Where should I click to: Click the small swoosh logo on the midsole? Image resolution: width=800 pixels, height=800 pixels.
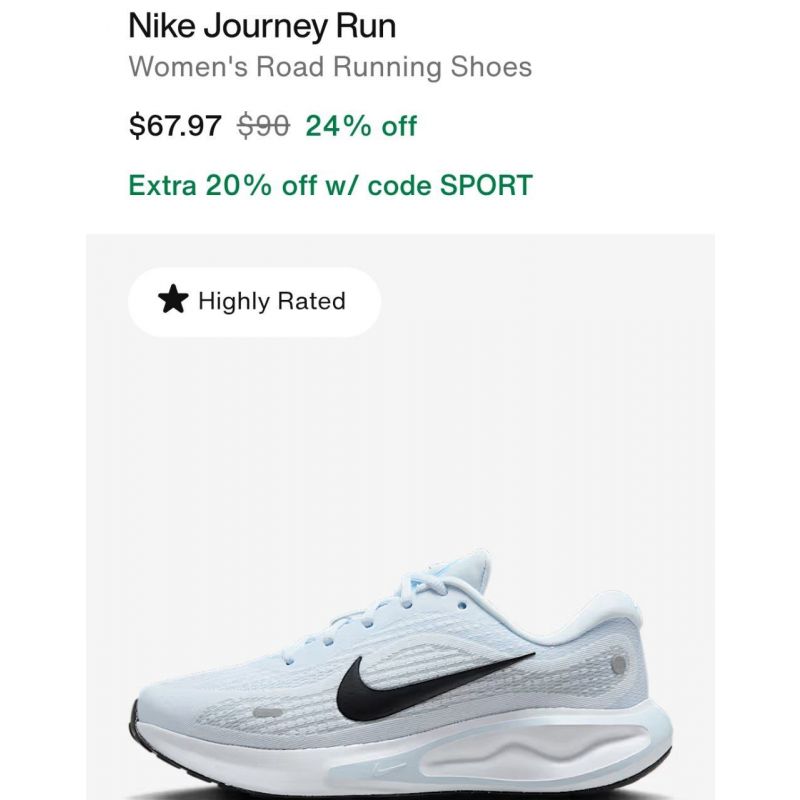pos(386,768)
